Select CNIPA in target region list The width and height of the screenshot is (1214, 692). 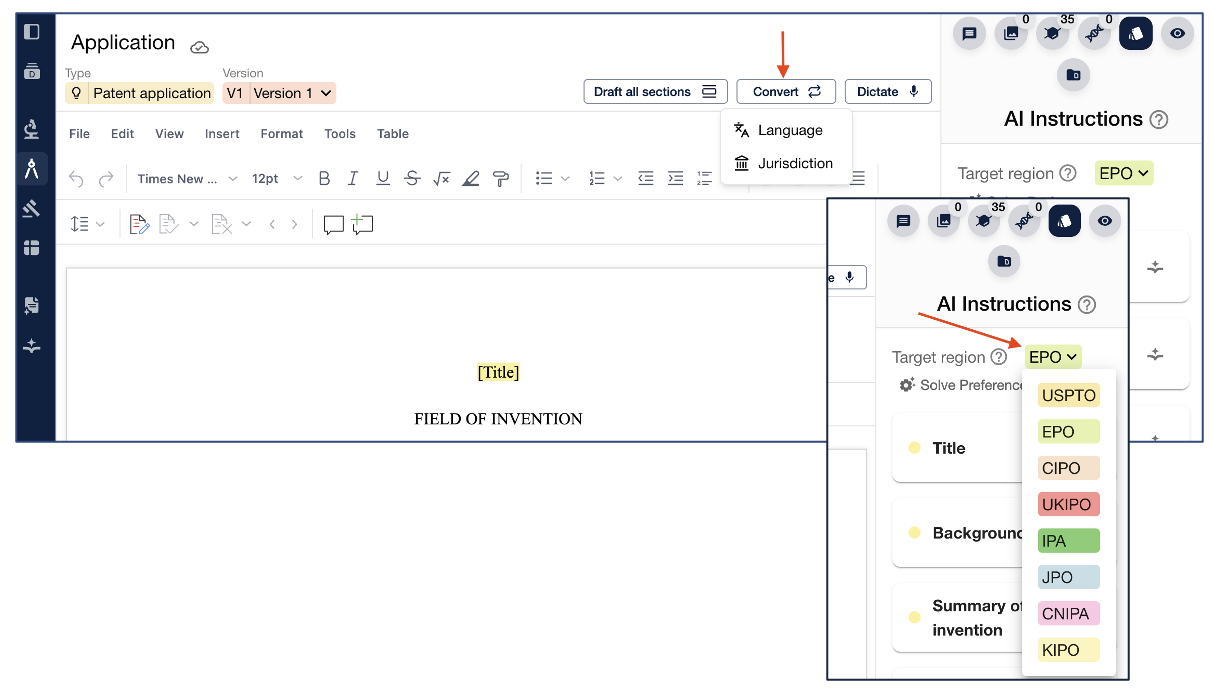coord(1069,613)
